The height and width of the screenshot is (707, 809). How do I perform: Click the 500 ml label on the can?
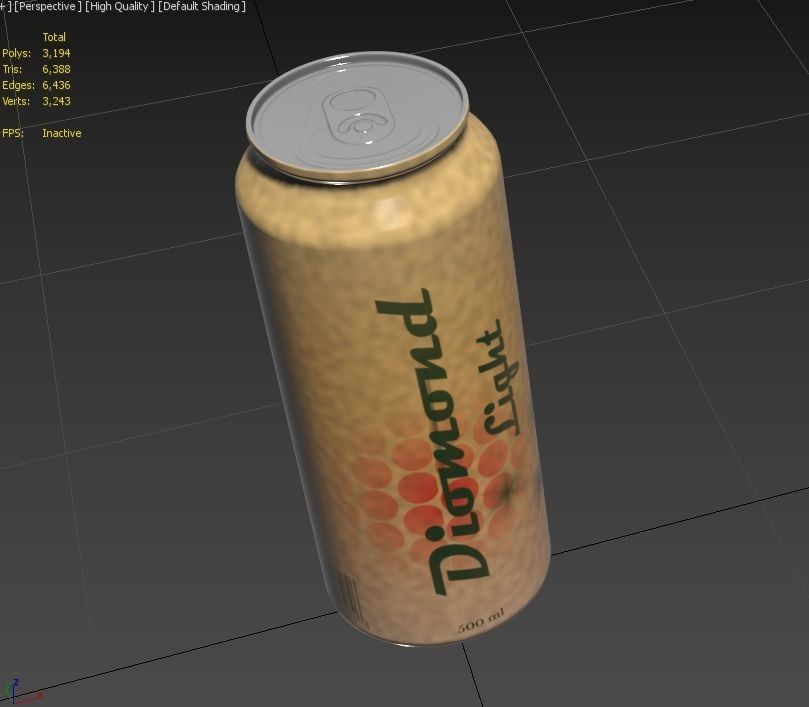coord(480,621)
